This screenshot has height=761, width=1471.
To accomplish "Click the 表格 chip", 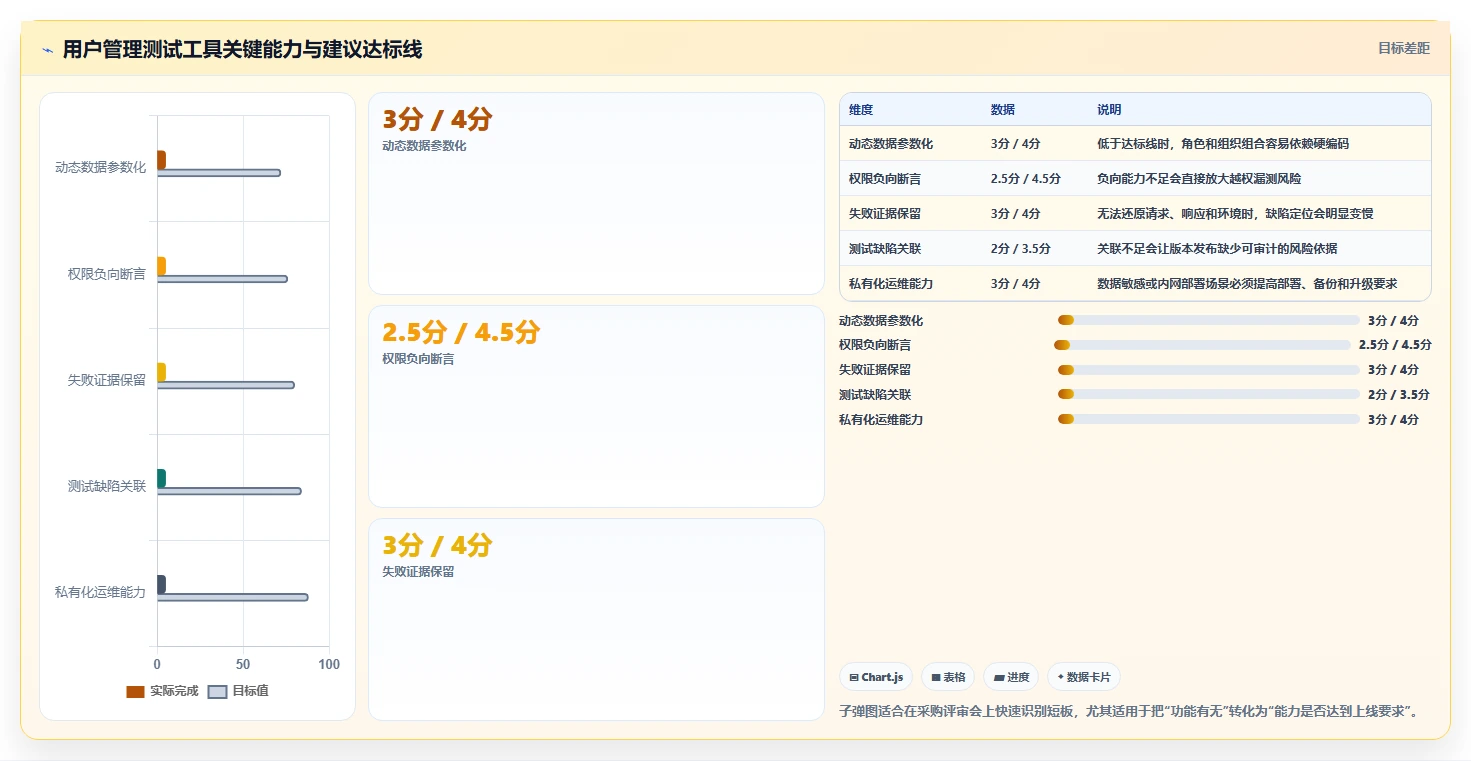I will click(948, 677).
